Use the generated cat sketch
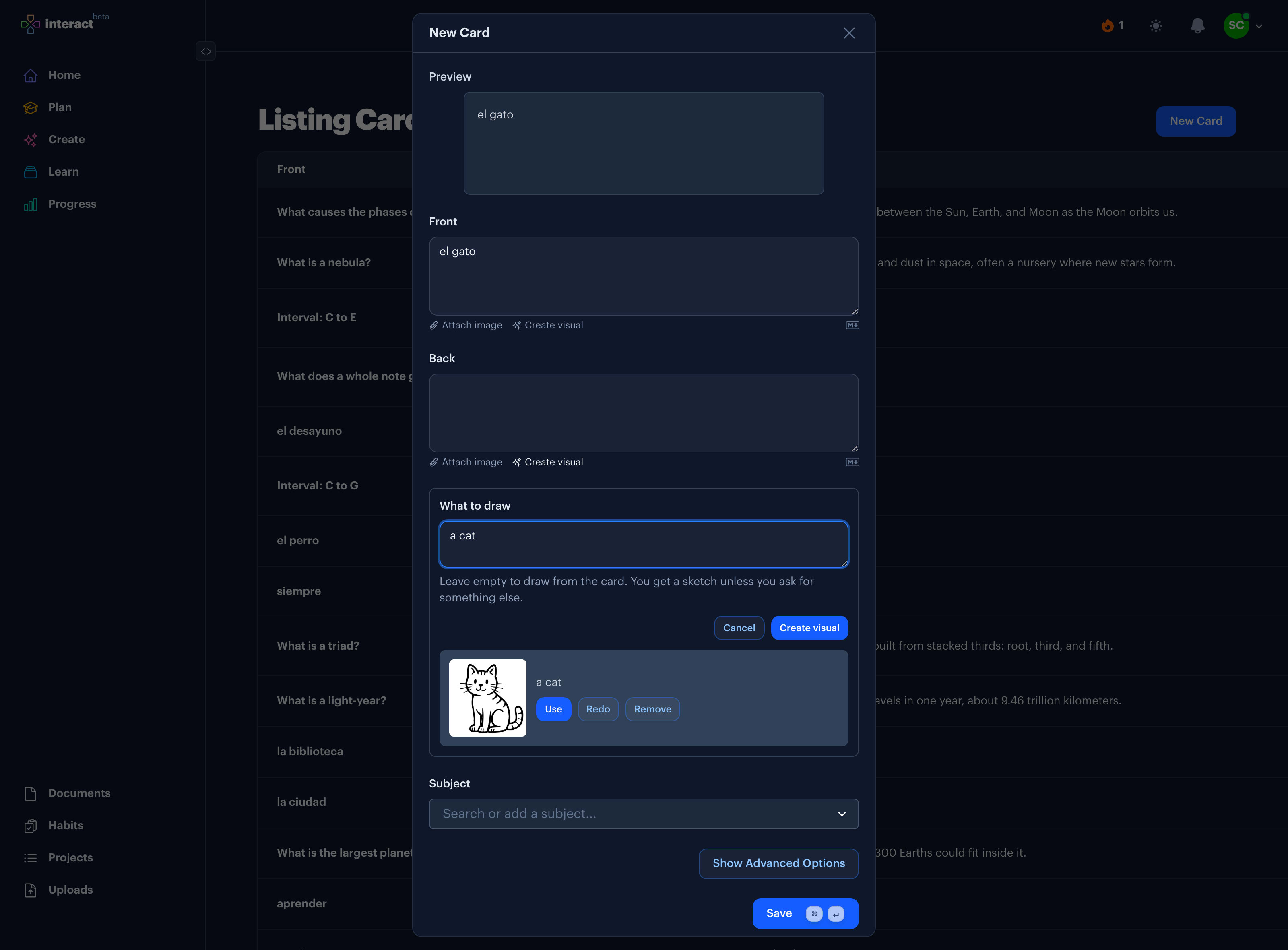 [553, 709]
